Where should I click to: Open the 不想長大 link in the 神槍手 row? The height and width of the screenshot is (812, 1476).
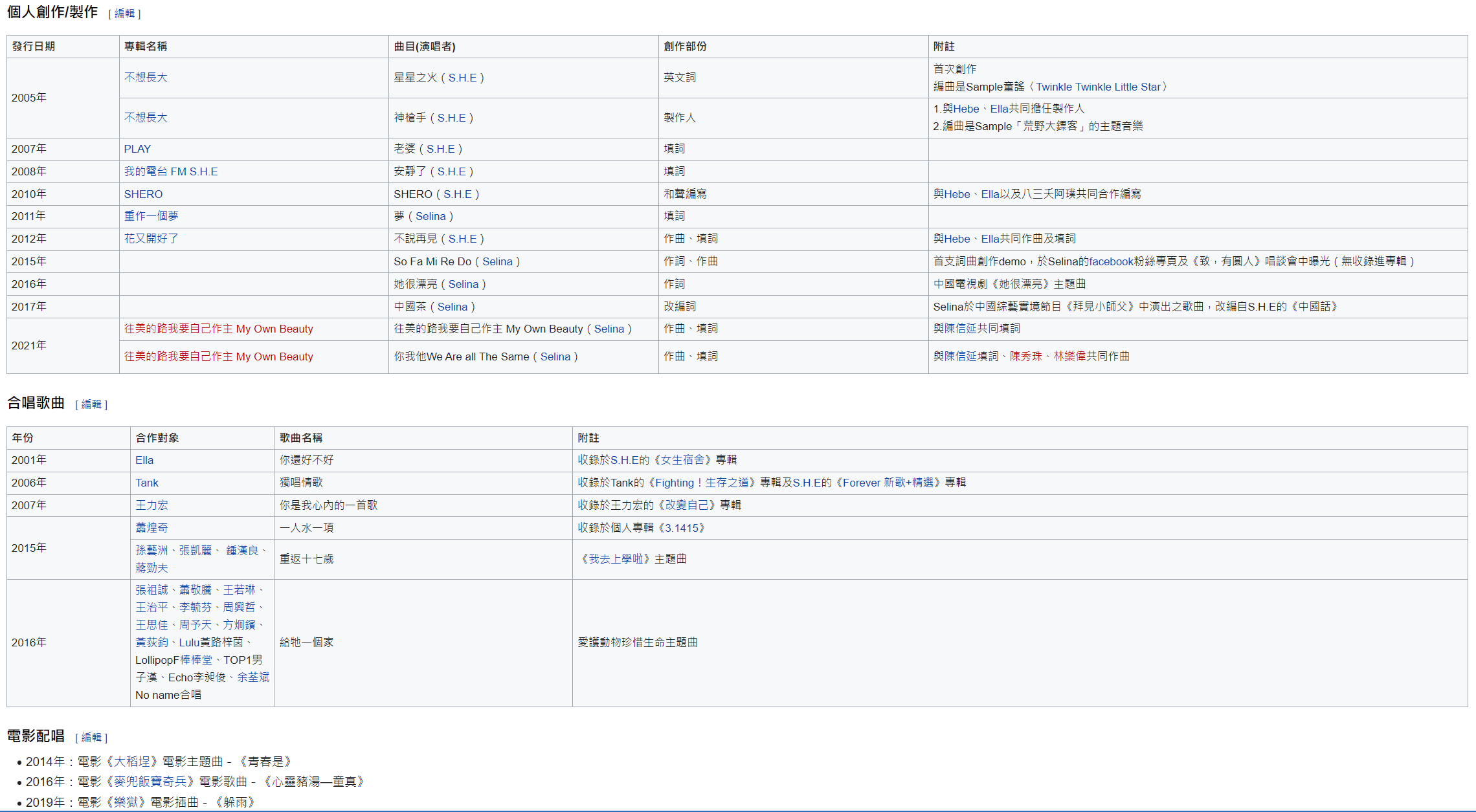click(x=146, y=118)
